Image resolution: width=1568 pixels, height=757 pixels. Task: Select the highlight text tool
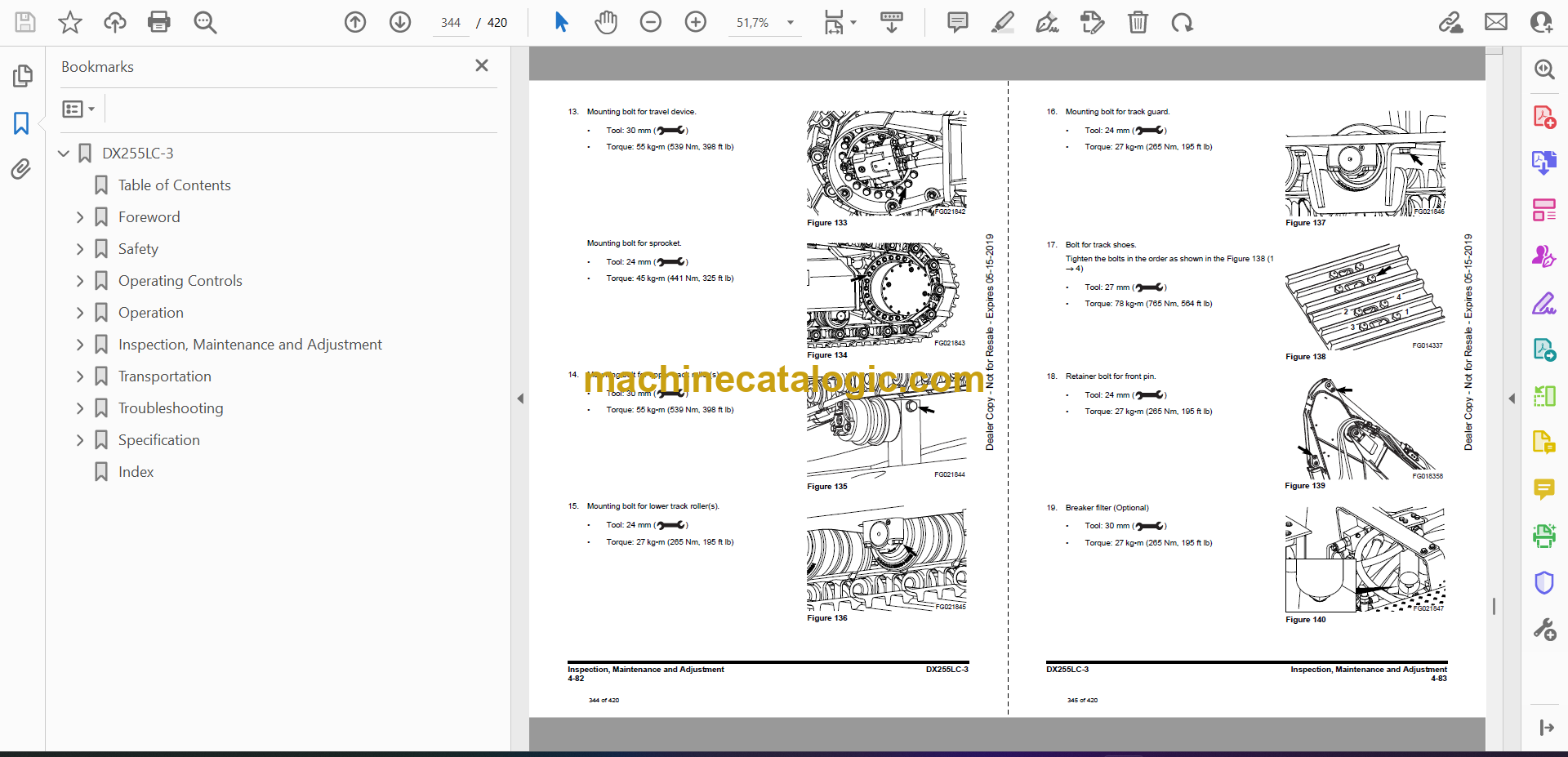point(1003,22)
